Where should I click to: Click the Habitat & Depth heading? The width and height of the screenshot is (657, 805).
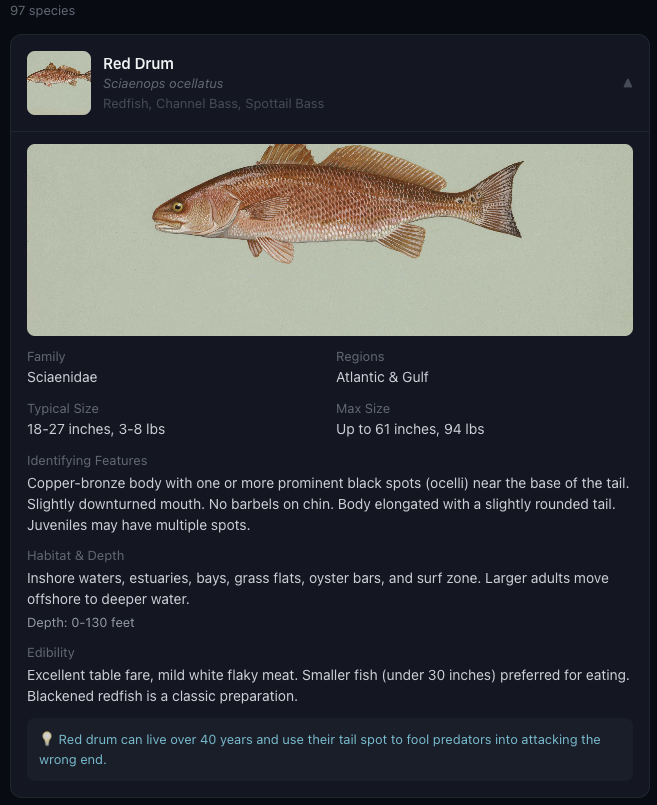coord(75,555)
